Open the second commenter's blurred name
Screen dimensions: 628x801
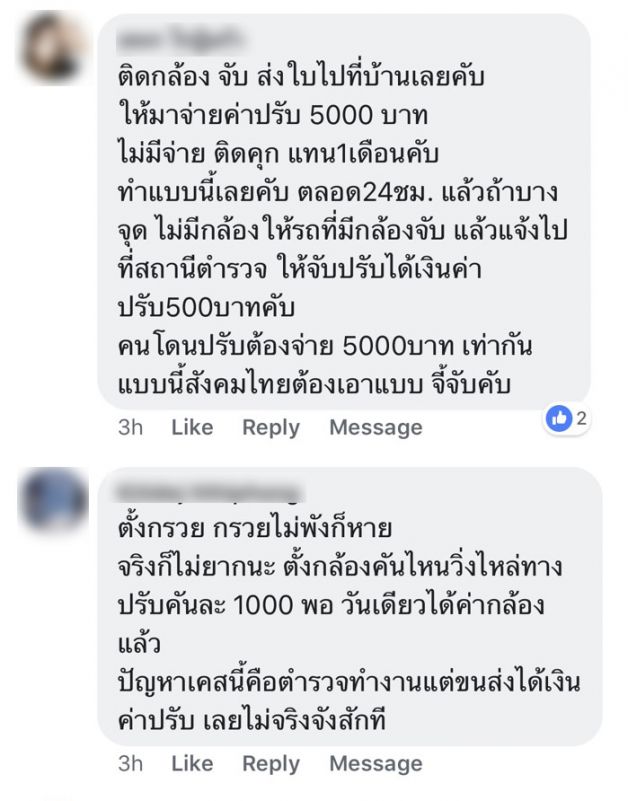point(208,492)
